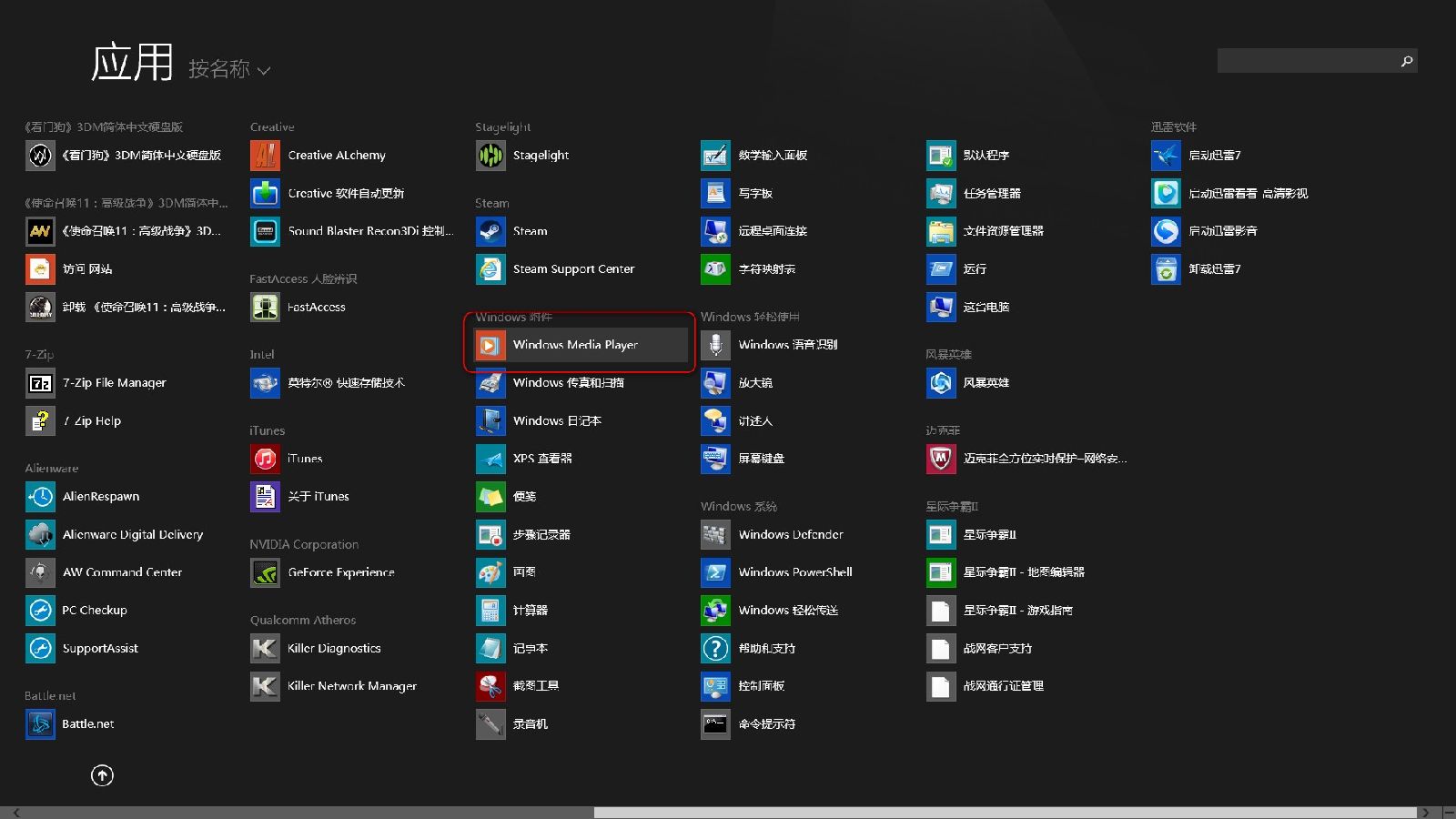Open 便笺 sticky notes
This screenshot has height=819, width=1456.
507,497
